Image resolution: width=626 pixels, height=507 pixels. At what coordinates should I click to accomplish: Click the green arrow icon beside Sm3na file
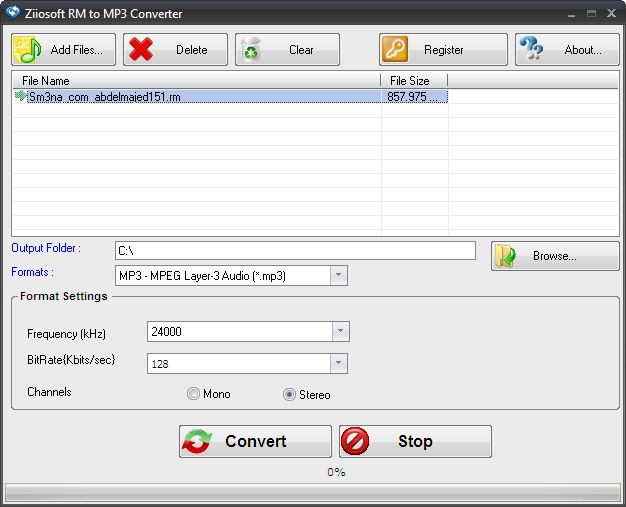click(x=20, y=96)
